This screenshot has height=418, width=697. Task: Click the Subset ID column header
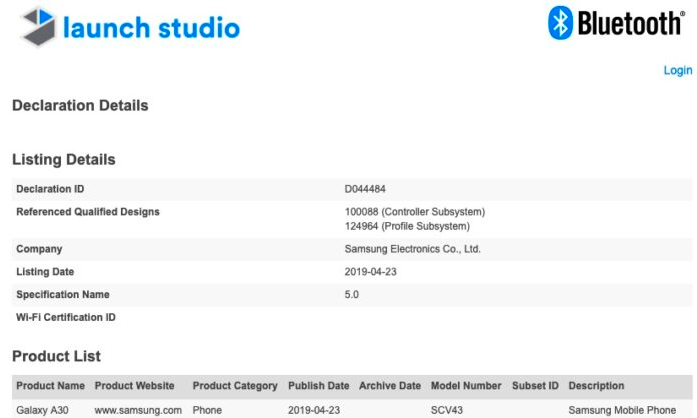pyautogui.click(x=534, y=386)
